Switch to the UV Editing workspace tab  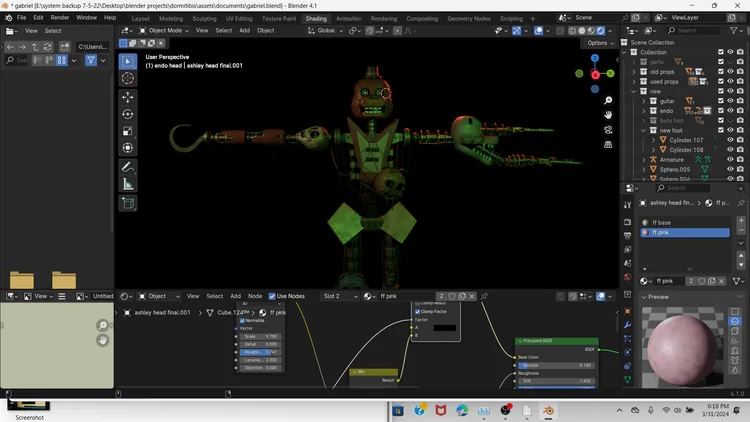click(239, 19)
